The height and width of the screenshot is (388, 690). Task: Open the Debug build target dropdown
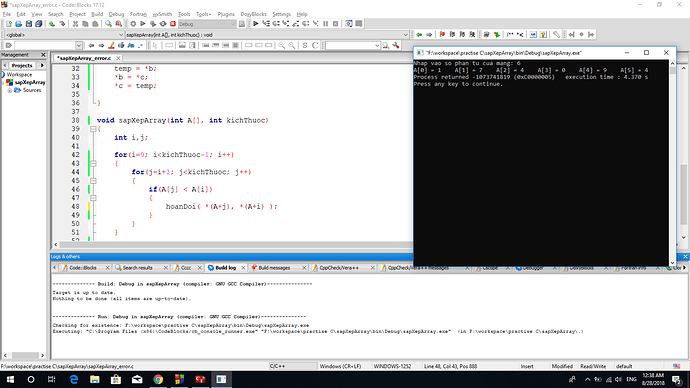click(207, 24)
